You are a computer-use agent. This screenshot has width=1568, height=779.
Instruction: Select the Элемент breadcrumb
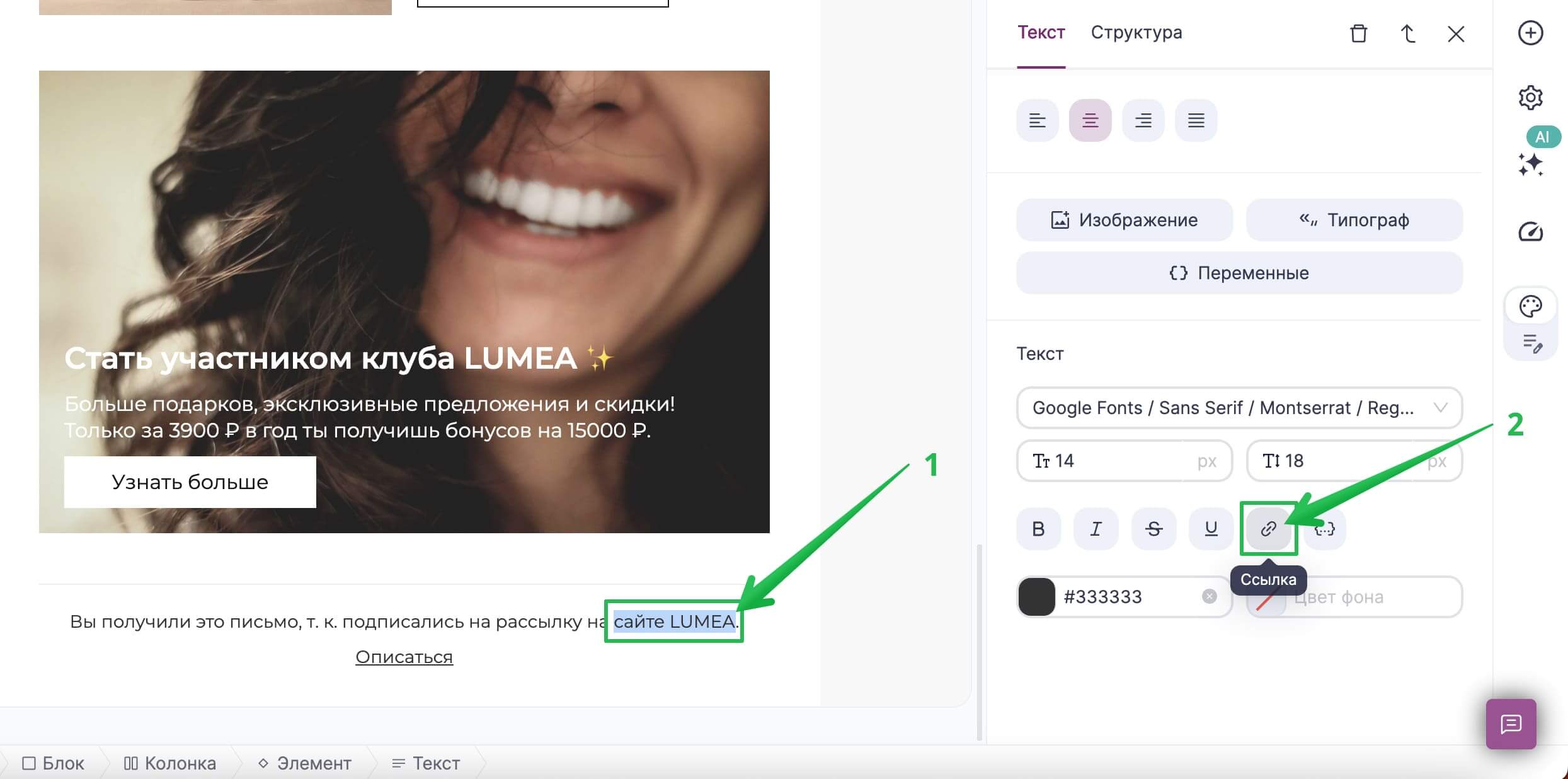tap(305, 763)
